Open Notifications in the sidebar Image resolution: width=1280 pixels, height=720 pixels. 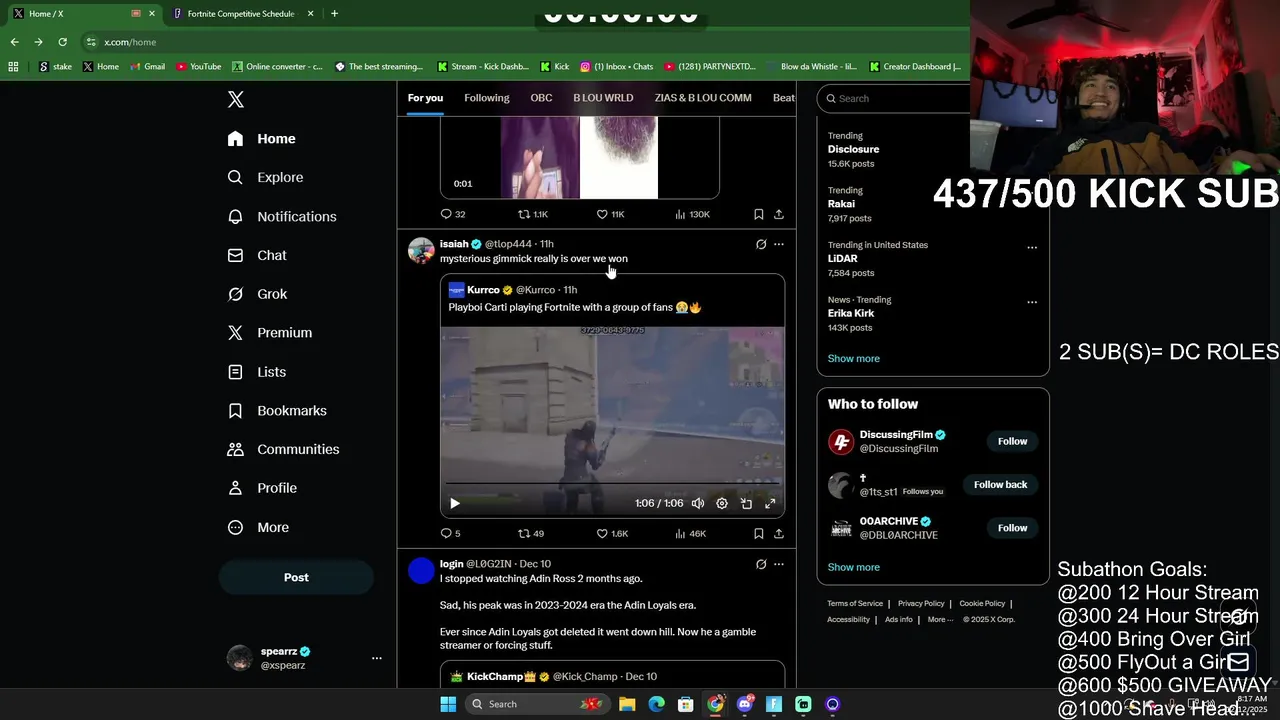tap(282, 216)
